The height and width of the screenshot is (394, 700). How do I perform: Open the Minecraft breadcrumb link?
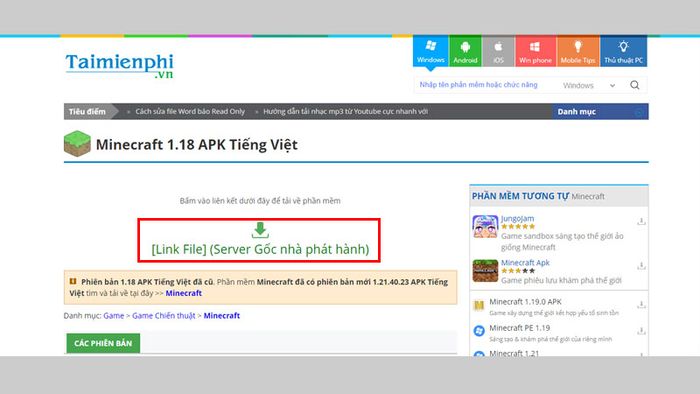221,315
